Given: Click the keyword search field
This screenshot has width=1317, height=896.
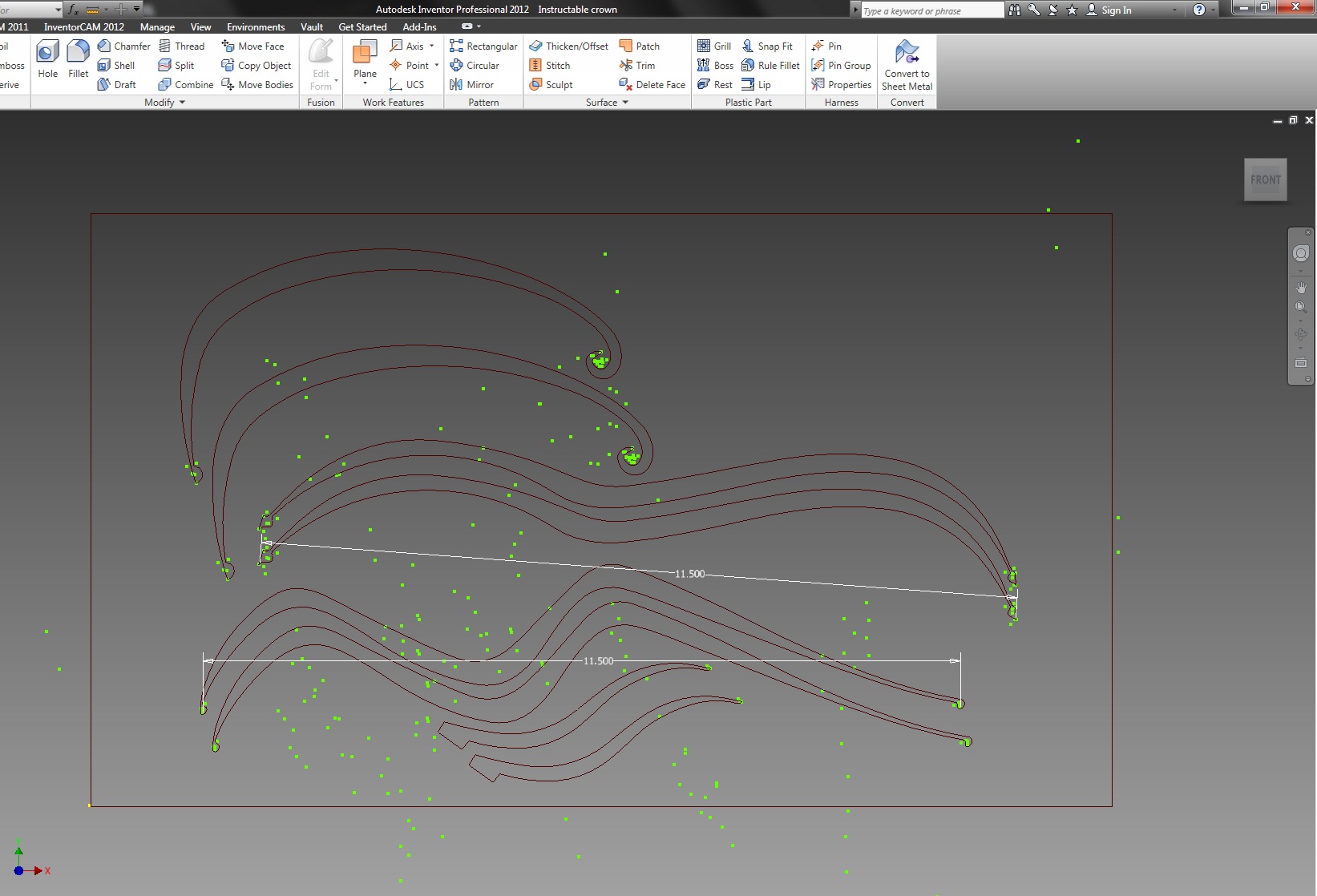Looking at the screenshot, I should (x=932, y=10).
